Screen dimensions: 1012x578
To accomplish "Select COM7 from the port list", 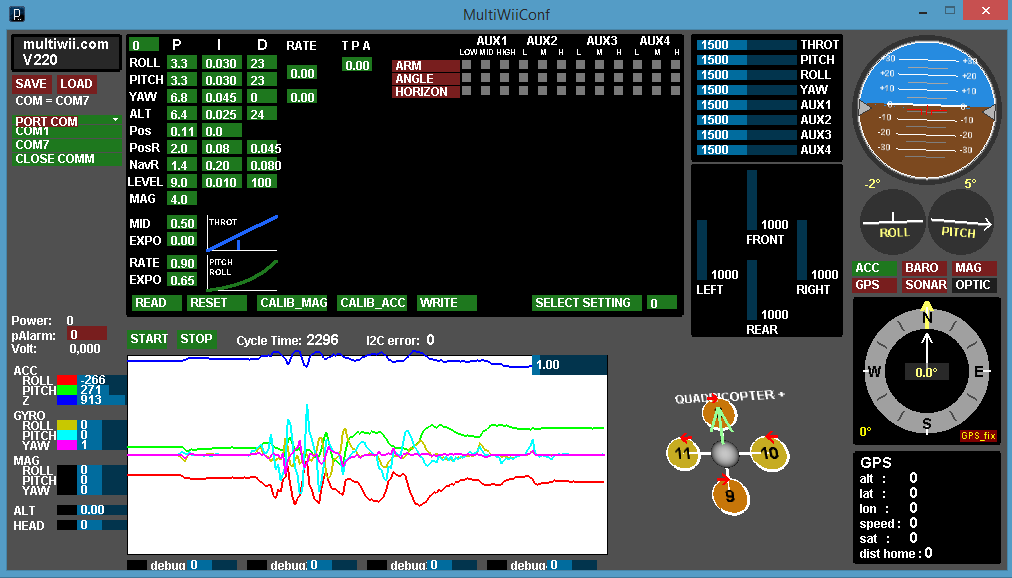I will 66,144.
